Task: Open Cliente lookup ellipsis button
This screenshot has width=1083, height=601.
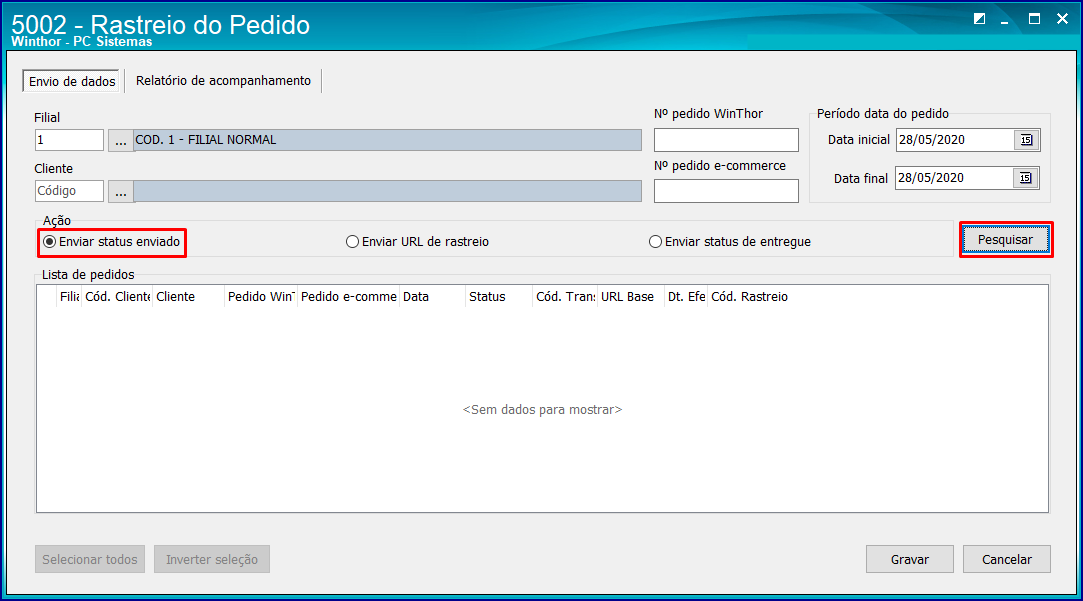Action: (121, 191)
